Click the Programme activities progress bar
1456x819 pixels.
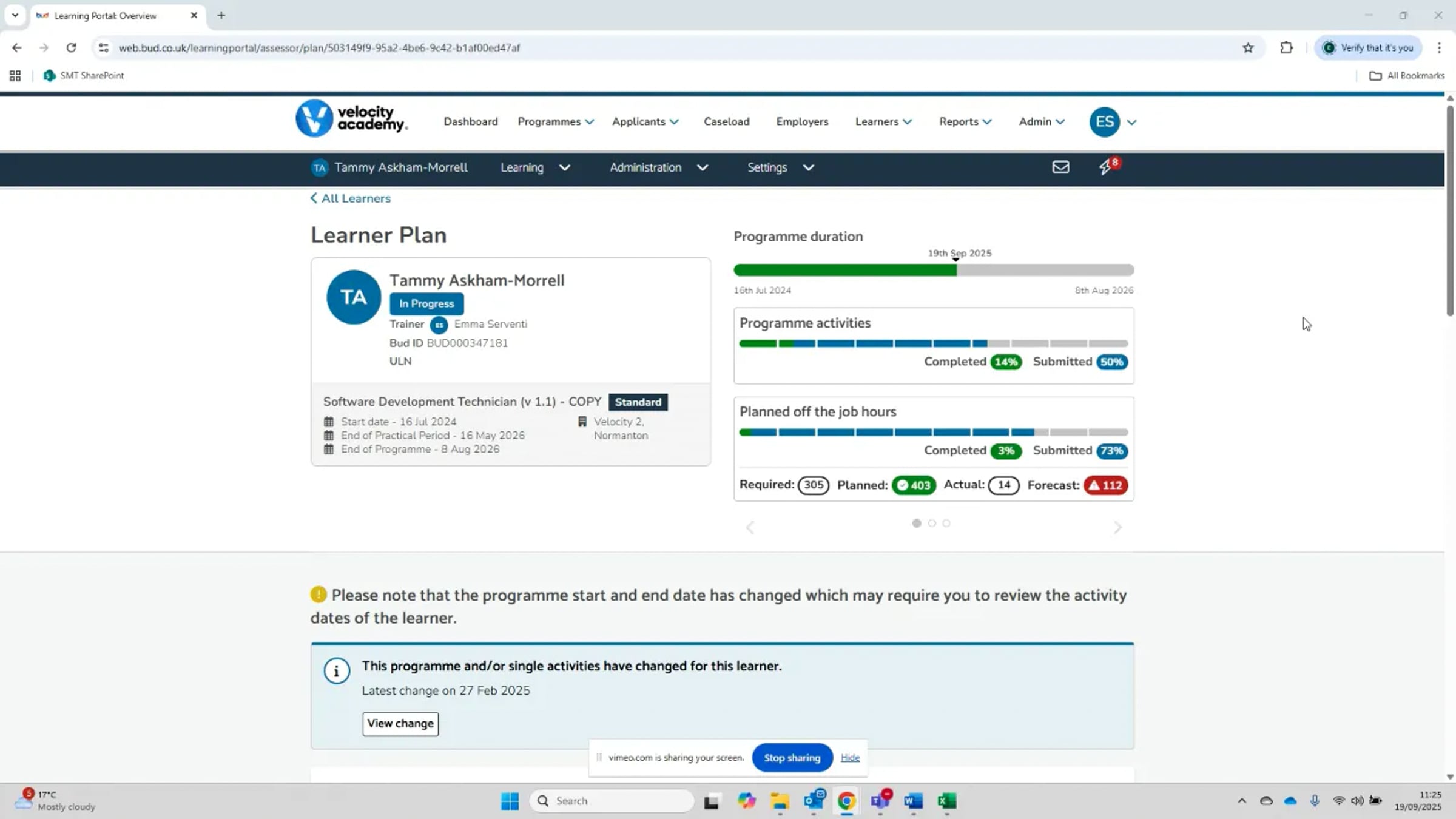point(934,343)
